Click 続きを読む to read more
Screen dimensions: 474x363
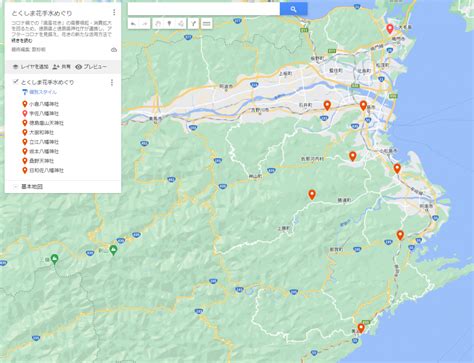coord(22,41)
